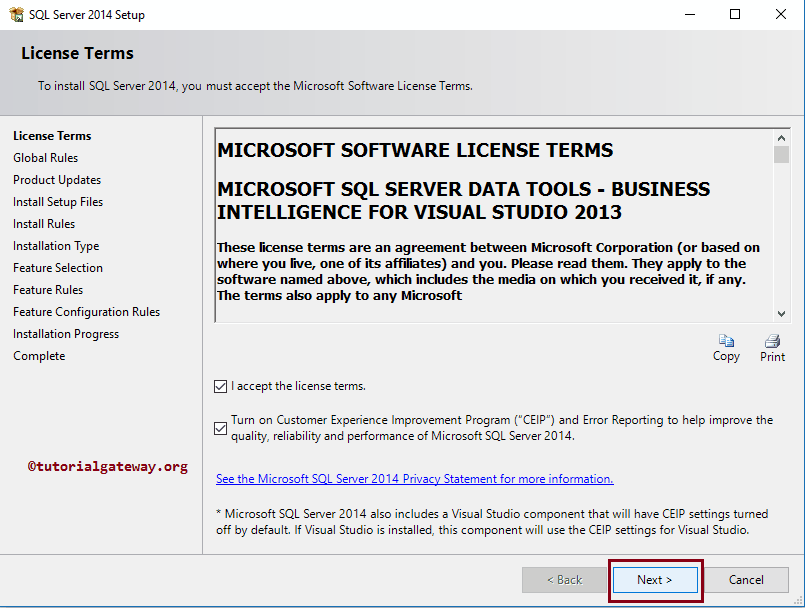This screenshot has height=608, width=805.
Task: Click the Print icon to print license terms
Action: tap(771, 343)
